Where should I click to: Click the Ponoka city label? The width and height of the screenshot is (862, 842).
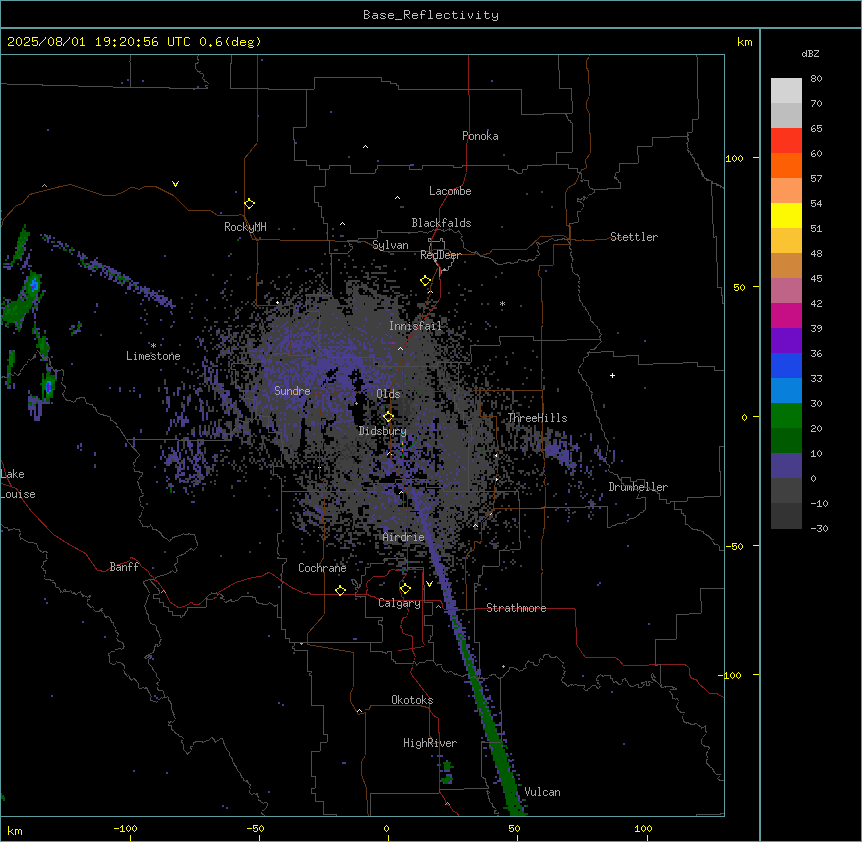coord(480,136)
